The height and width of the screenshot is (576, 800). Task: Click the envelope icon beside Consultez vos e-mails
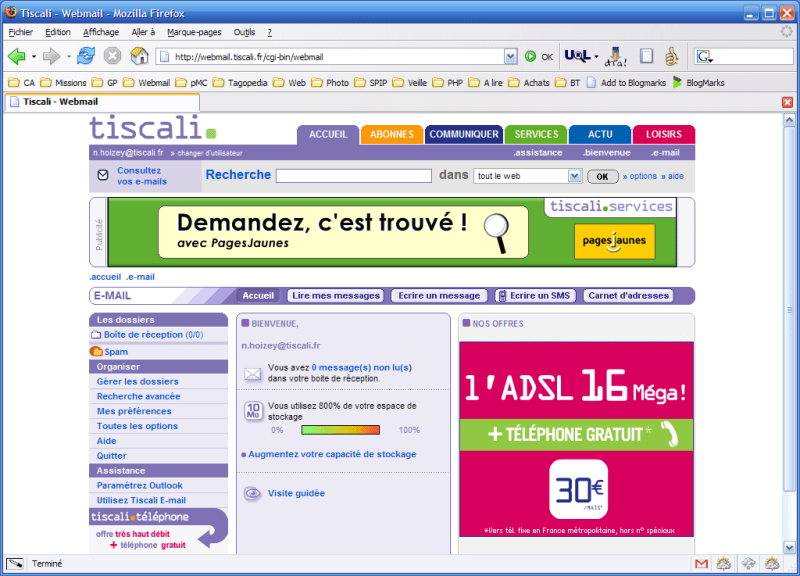click(103, 175)
